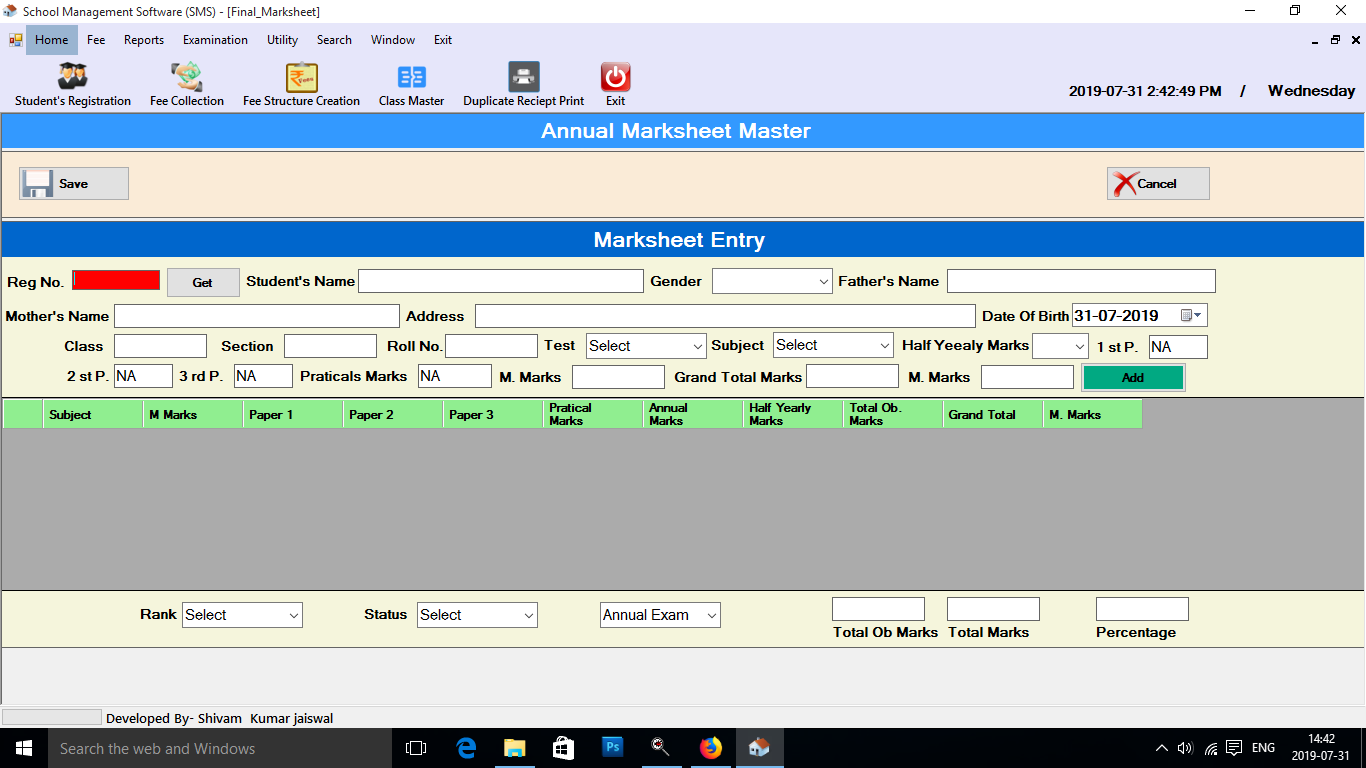Launch Fee Structure Creation from toolbar
Viewport: 1366px width, 768px height.
pyautogui.click(x=301, y=84)
